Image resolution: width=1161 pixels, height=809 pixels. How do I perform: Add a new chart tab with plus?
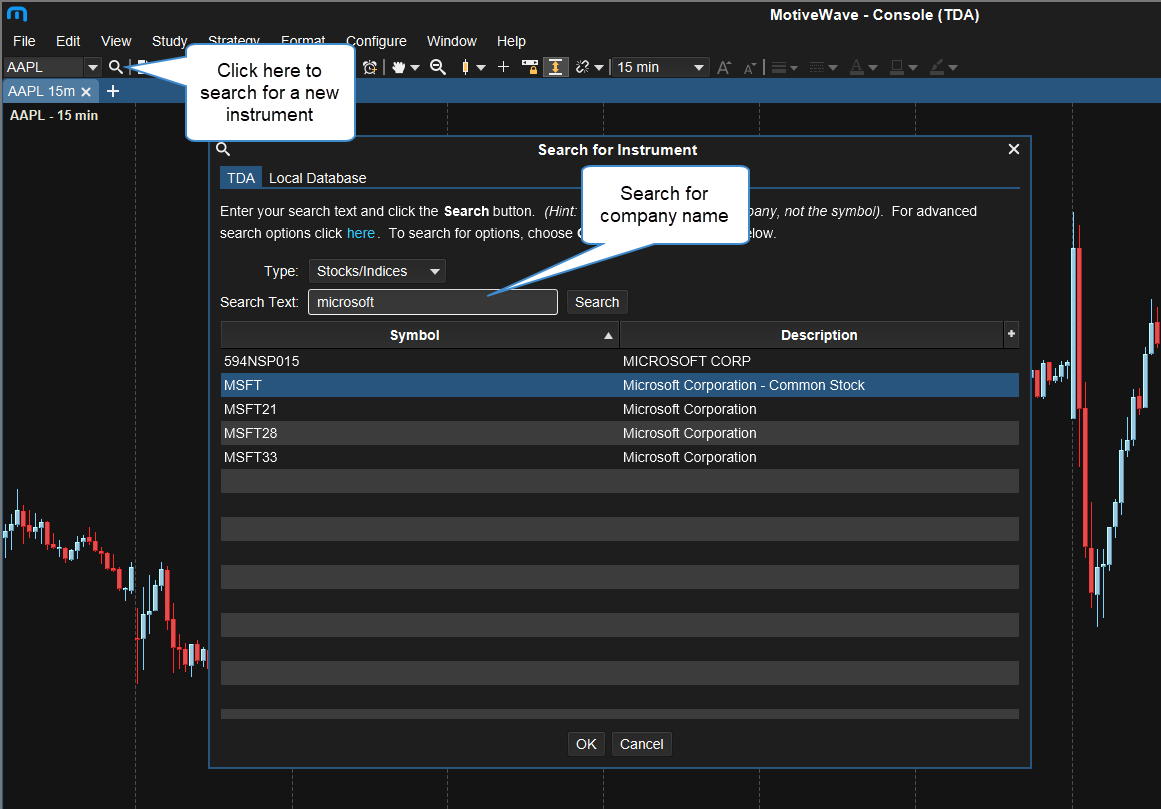coord(113,91)
